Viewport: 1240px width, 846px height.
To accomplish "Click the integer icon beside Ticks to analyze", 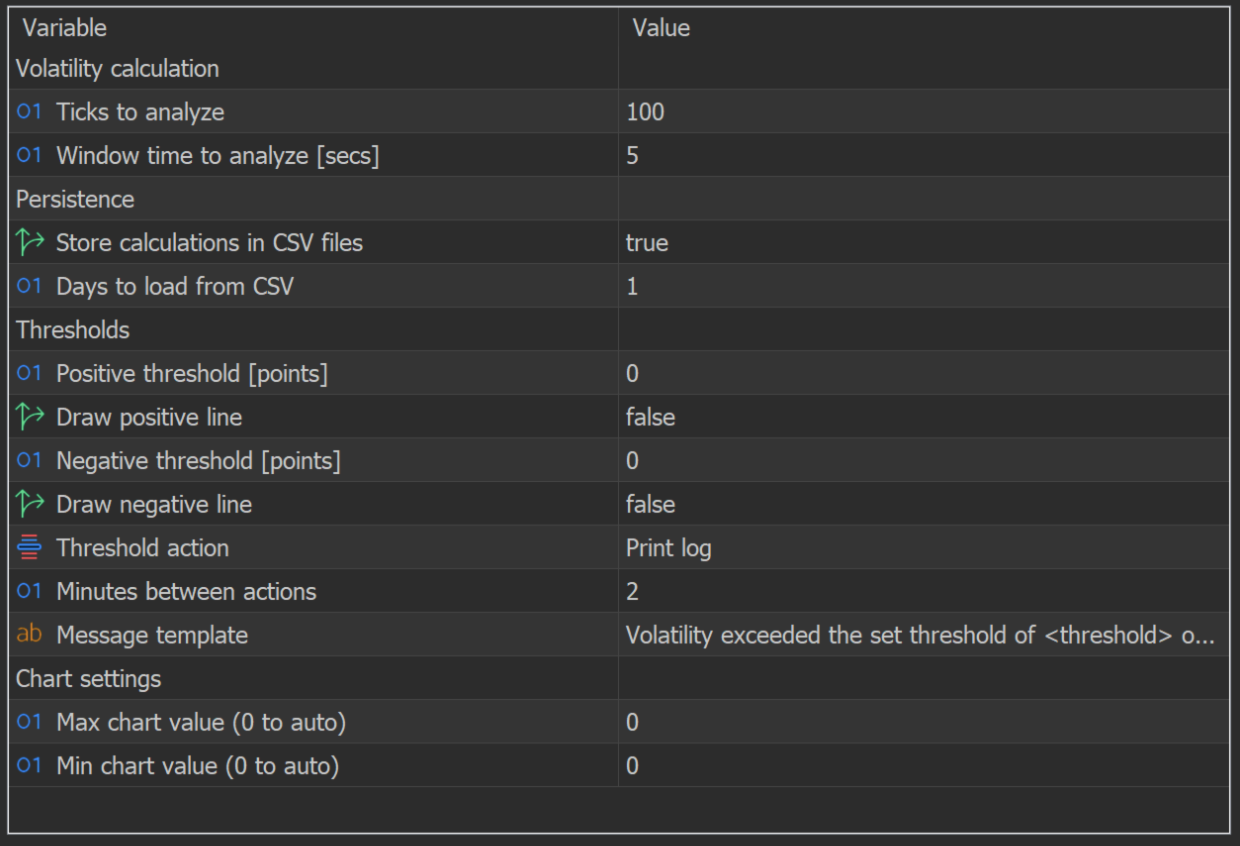I will tap(29, 112).
